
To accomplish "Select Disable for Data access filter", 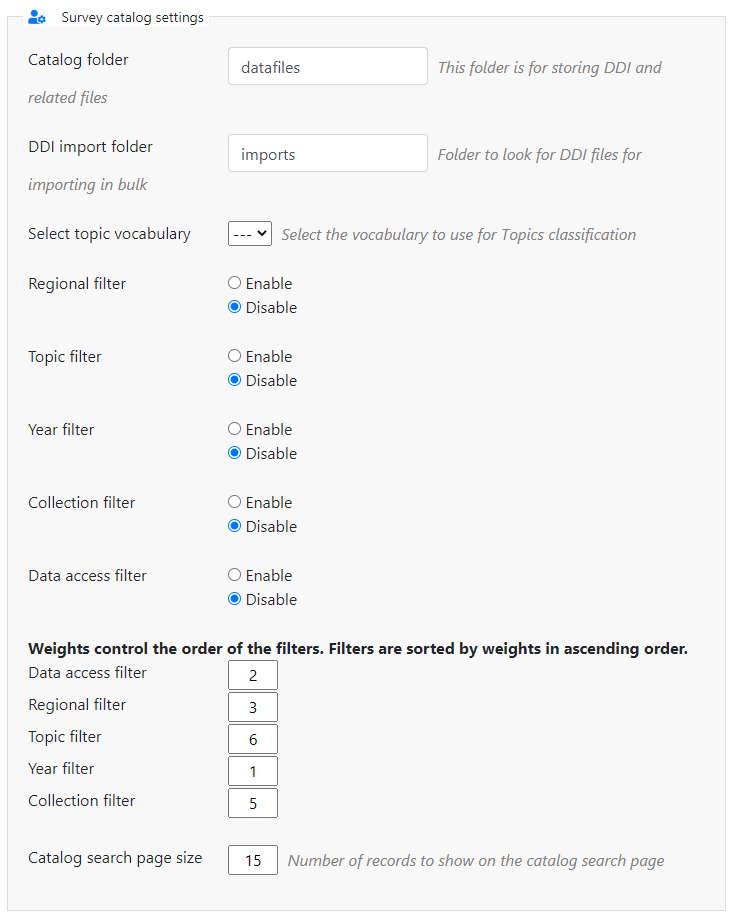I will click(x=235, y=599).
